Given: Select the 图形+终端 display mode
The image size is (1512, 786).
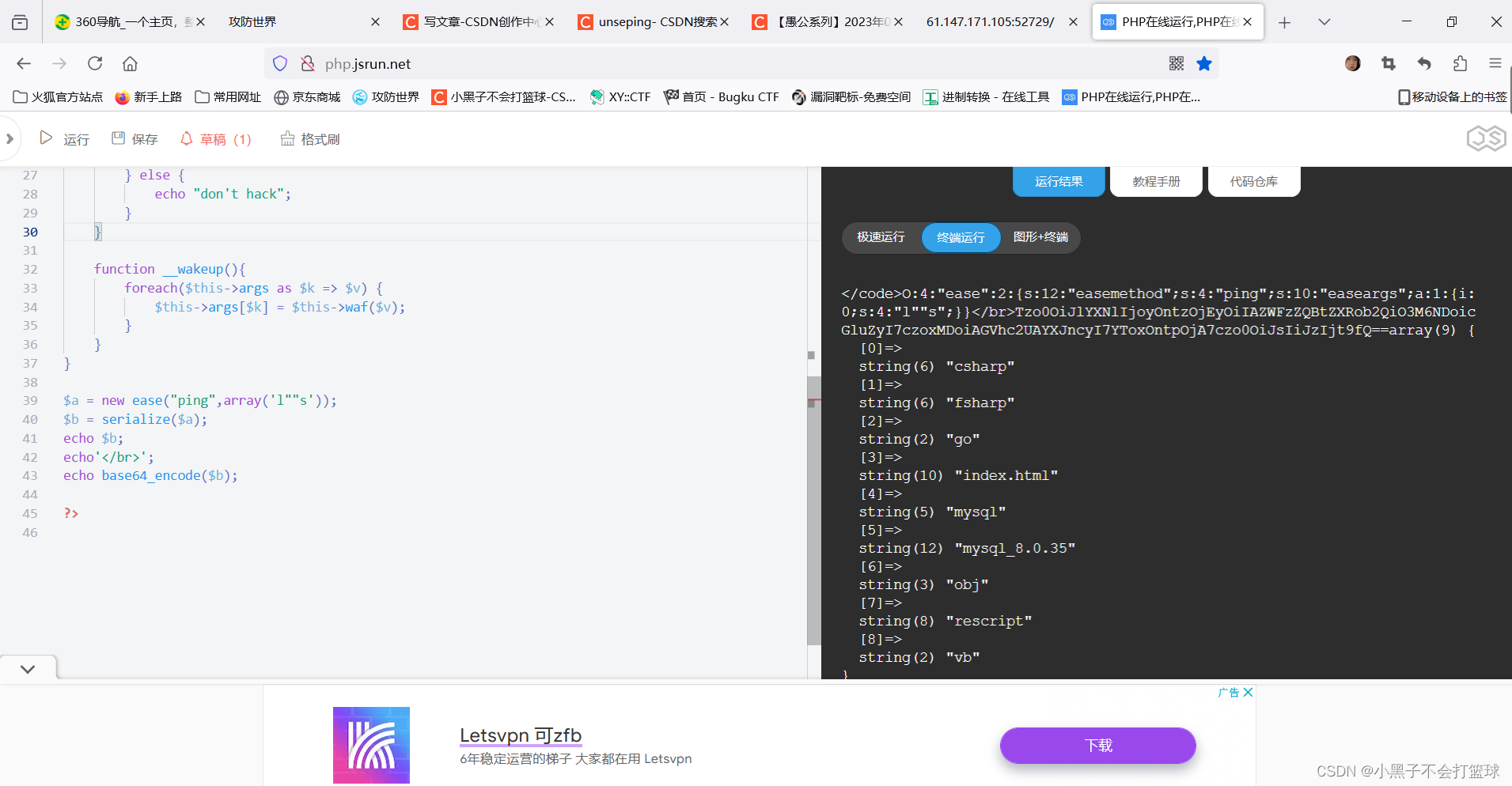Looking at the screenshot, I should point(1041,236).
